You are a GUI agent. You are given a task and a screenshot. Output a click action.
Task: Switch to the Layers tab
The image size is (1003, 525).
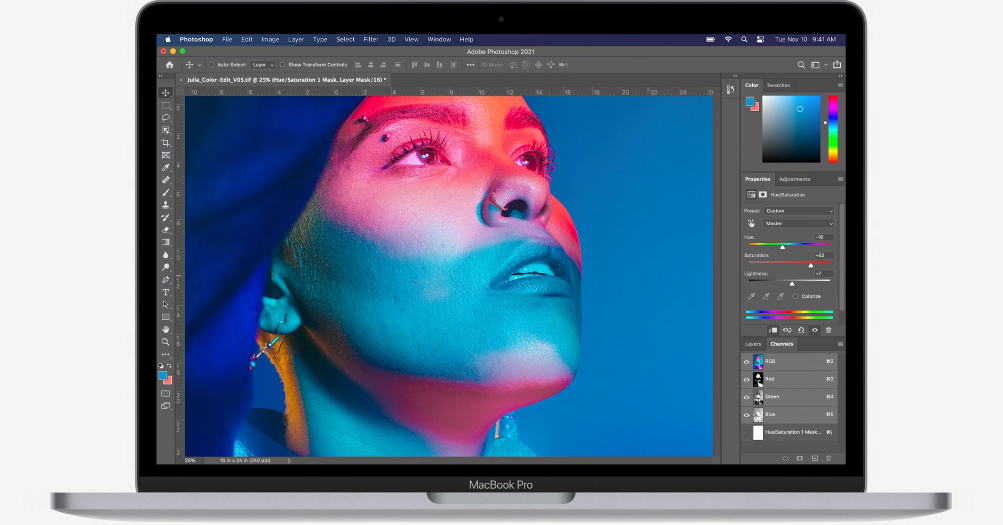tap(753, 344)
